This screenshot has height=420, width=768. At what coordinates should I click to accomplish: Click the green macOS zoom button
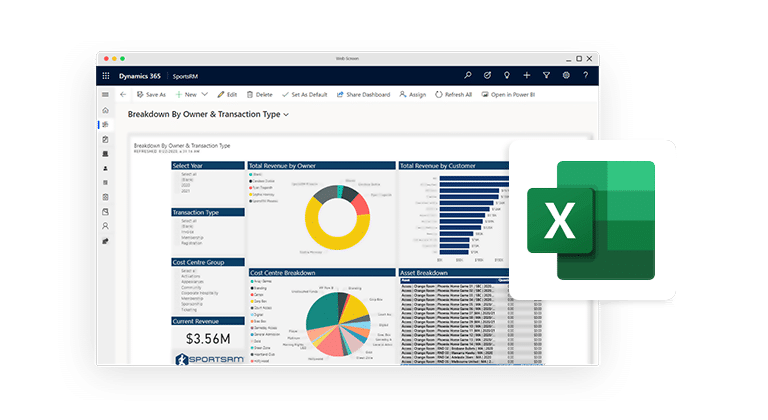(x=122, y=58)
